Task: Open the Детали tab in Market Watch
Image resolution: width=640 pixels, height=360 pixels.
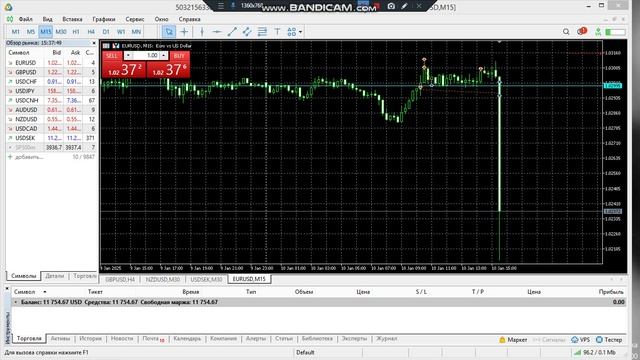Action: pyautogui.click(x=55, y=276)
